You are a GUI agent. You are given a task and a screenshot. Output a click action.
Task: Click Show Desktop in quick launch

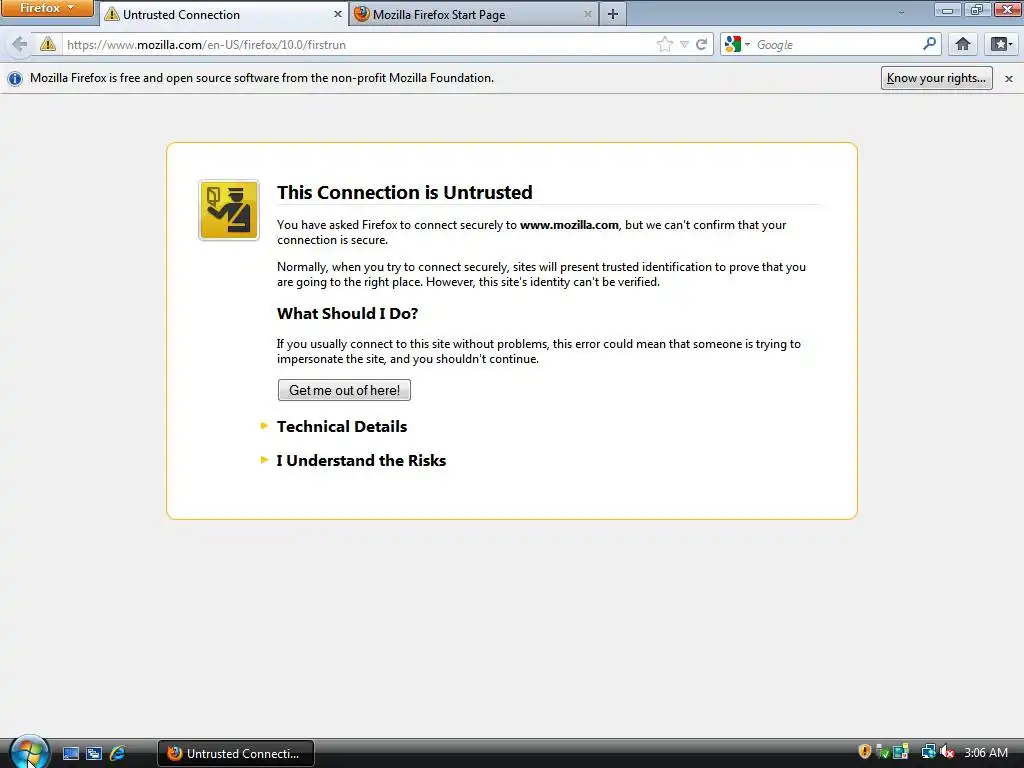coord(71,753)
